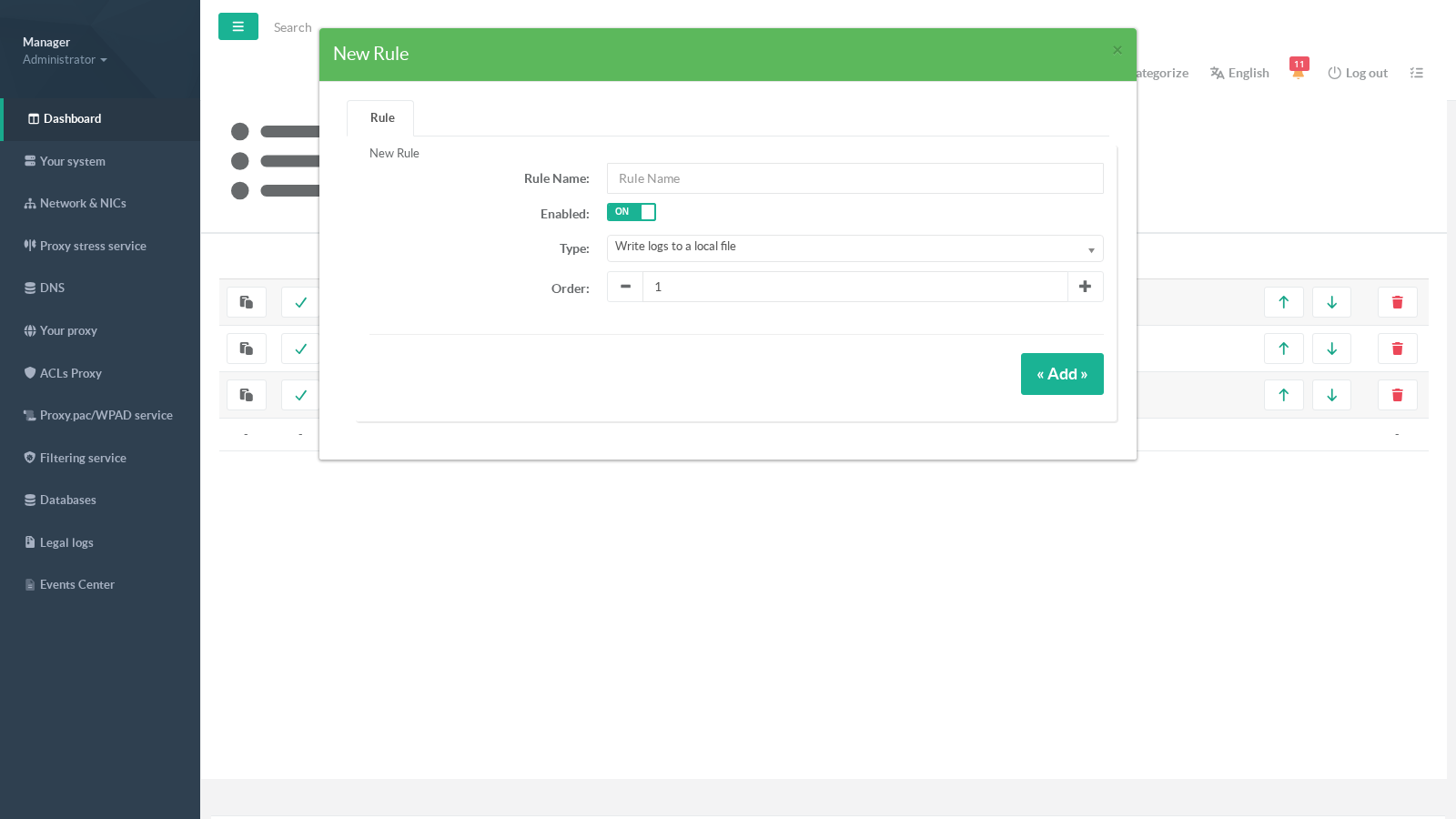Open Databases section
The height and width of the screenshot is (819, 1456).
(100, 500)
